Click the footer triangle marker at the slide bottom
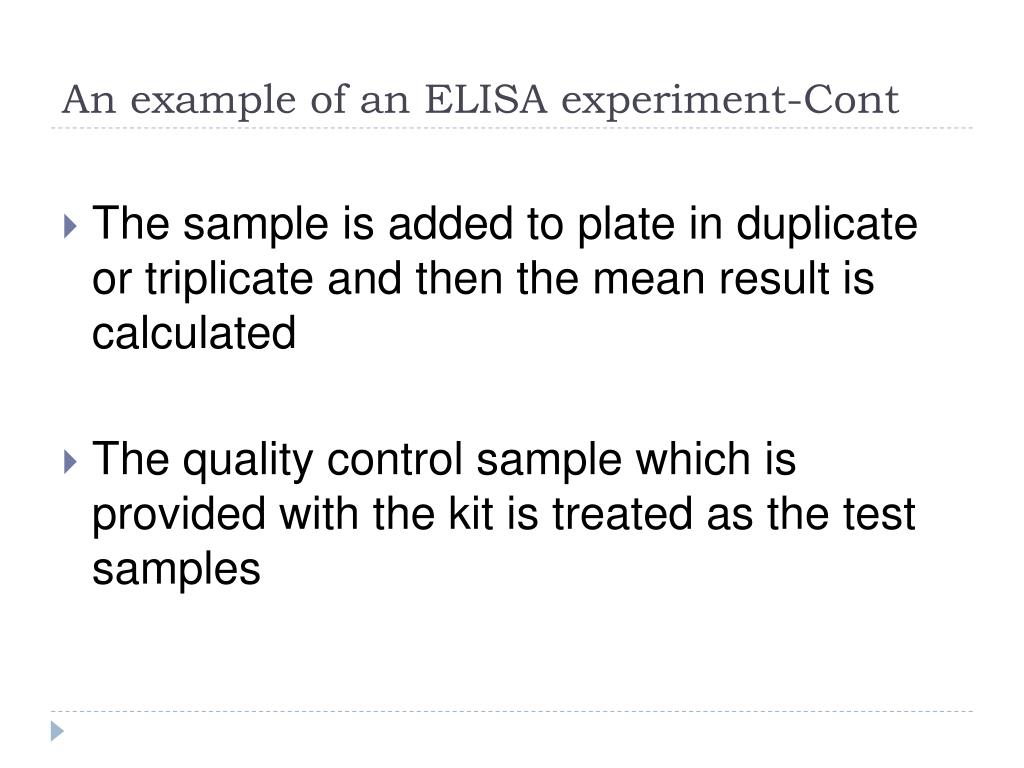The height and width of the screenshot is (768, 1024). pyautogui.click(x=57, y=731)
